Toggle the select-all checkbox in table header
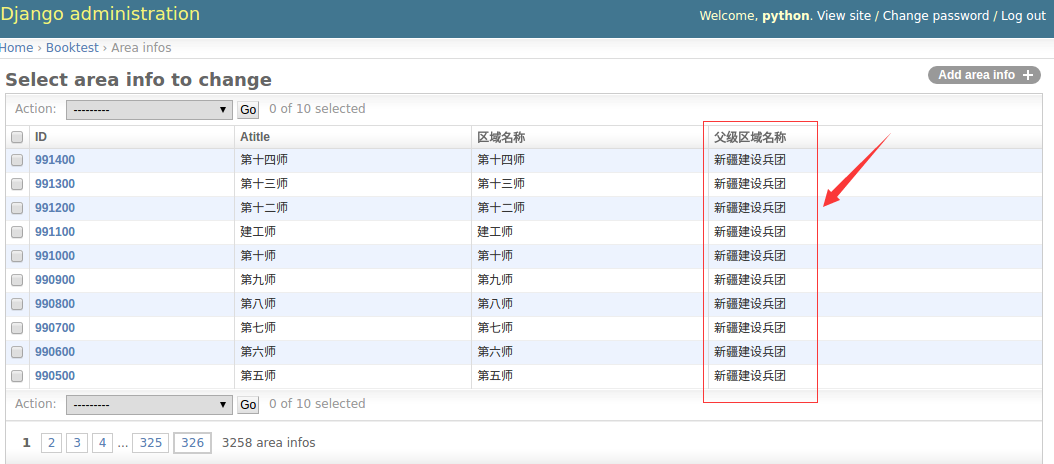 click(x=17, y=137)
